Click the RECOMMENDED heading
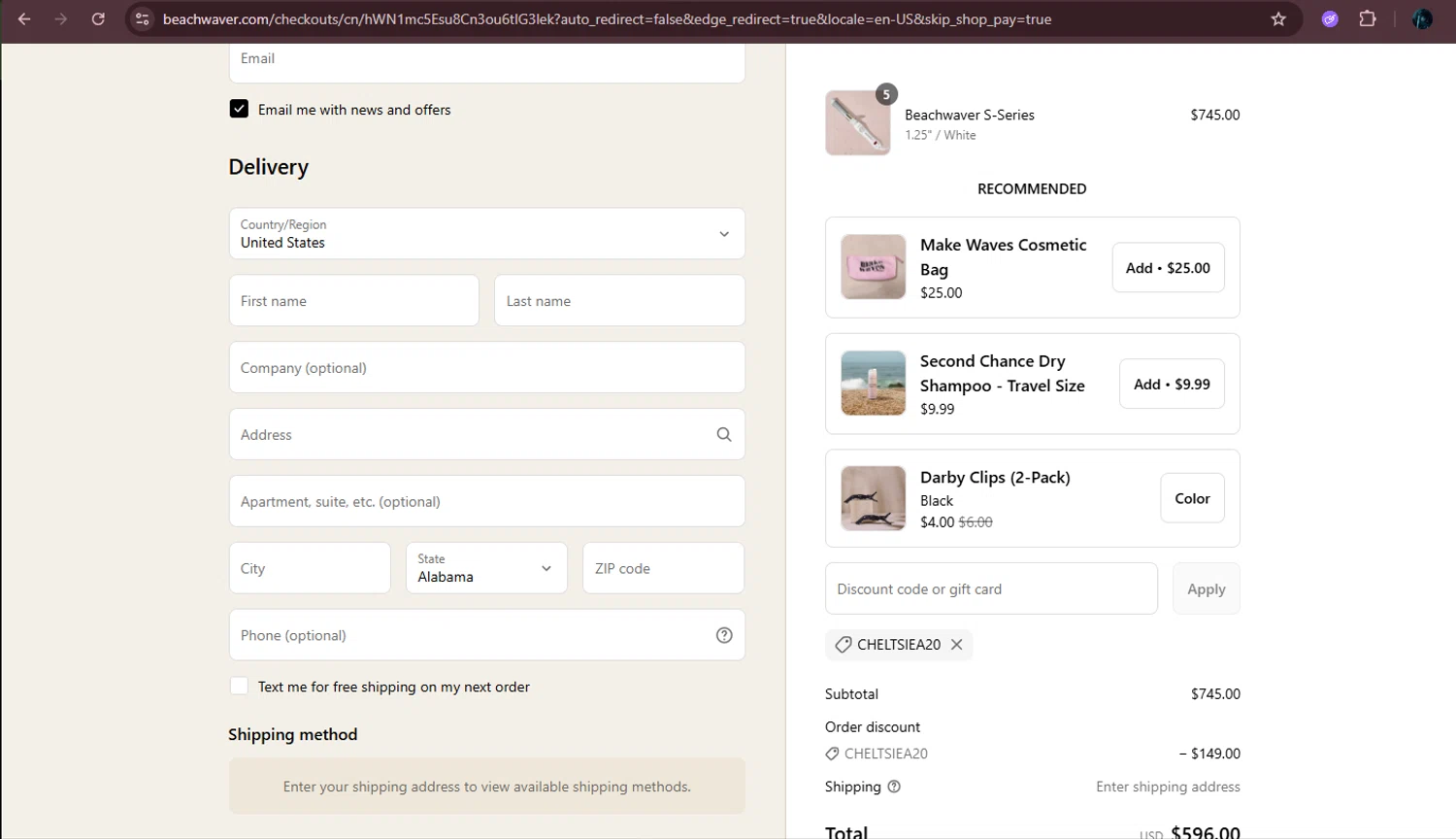1456x839 pixels. [1032, 188]
